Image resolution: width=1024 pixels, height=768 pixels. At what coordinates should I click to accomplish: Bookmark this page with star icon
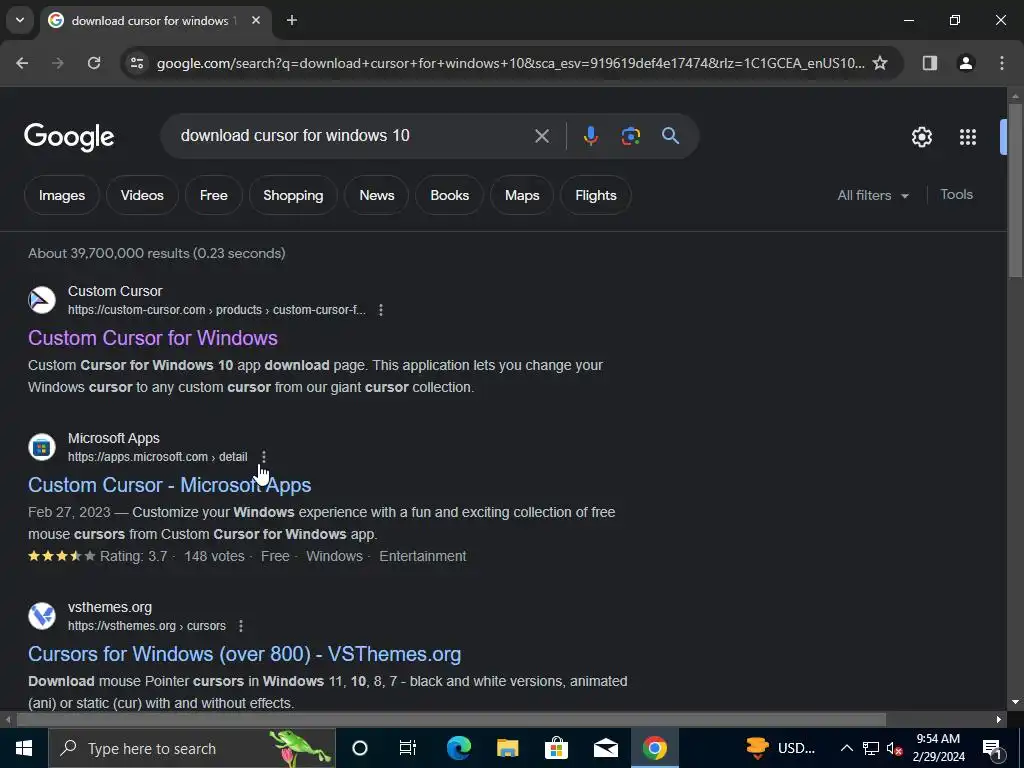tap(880, 63)
